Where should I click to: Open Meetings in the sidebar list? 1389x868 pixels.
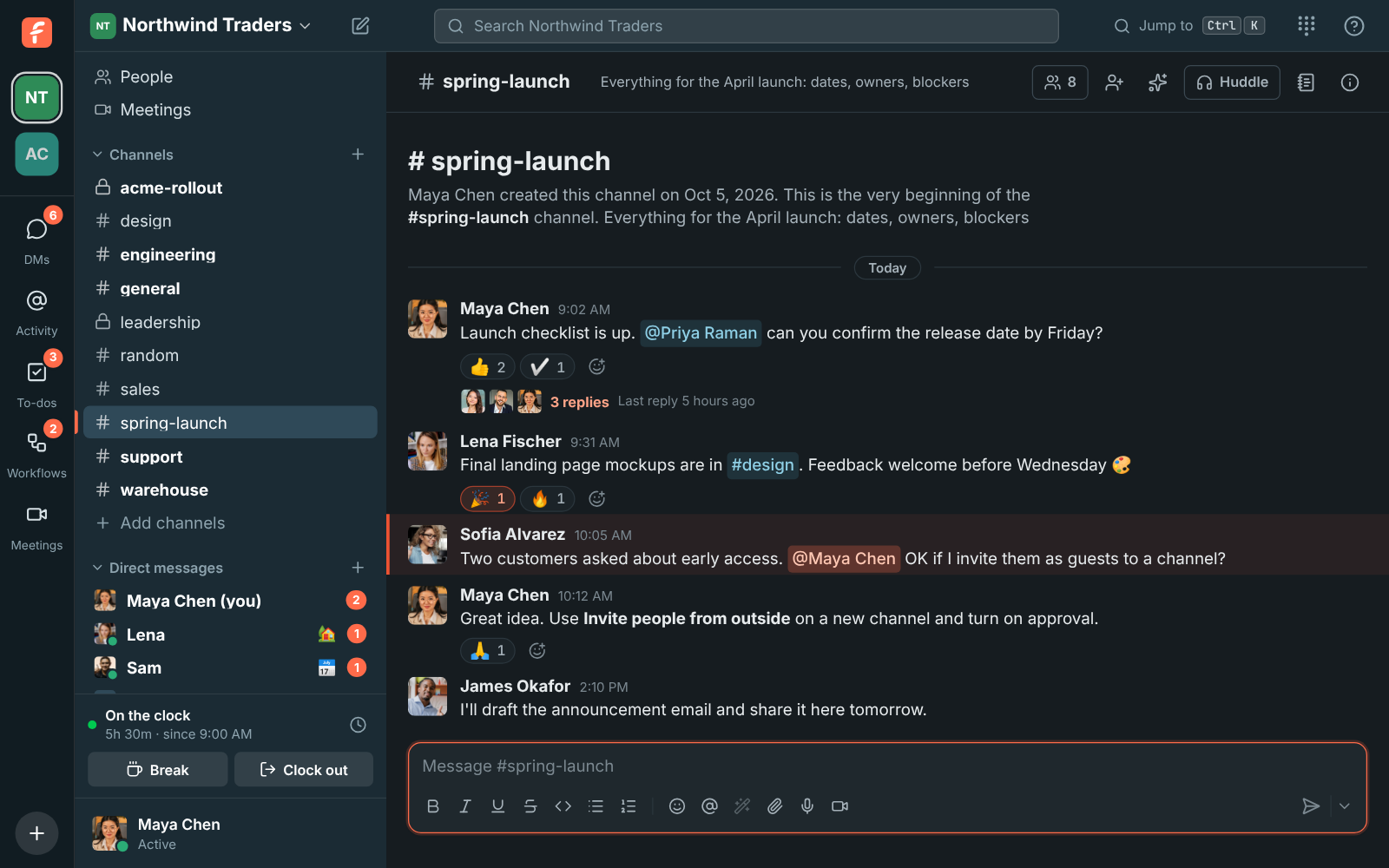(x=230, y=109)
